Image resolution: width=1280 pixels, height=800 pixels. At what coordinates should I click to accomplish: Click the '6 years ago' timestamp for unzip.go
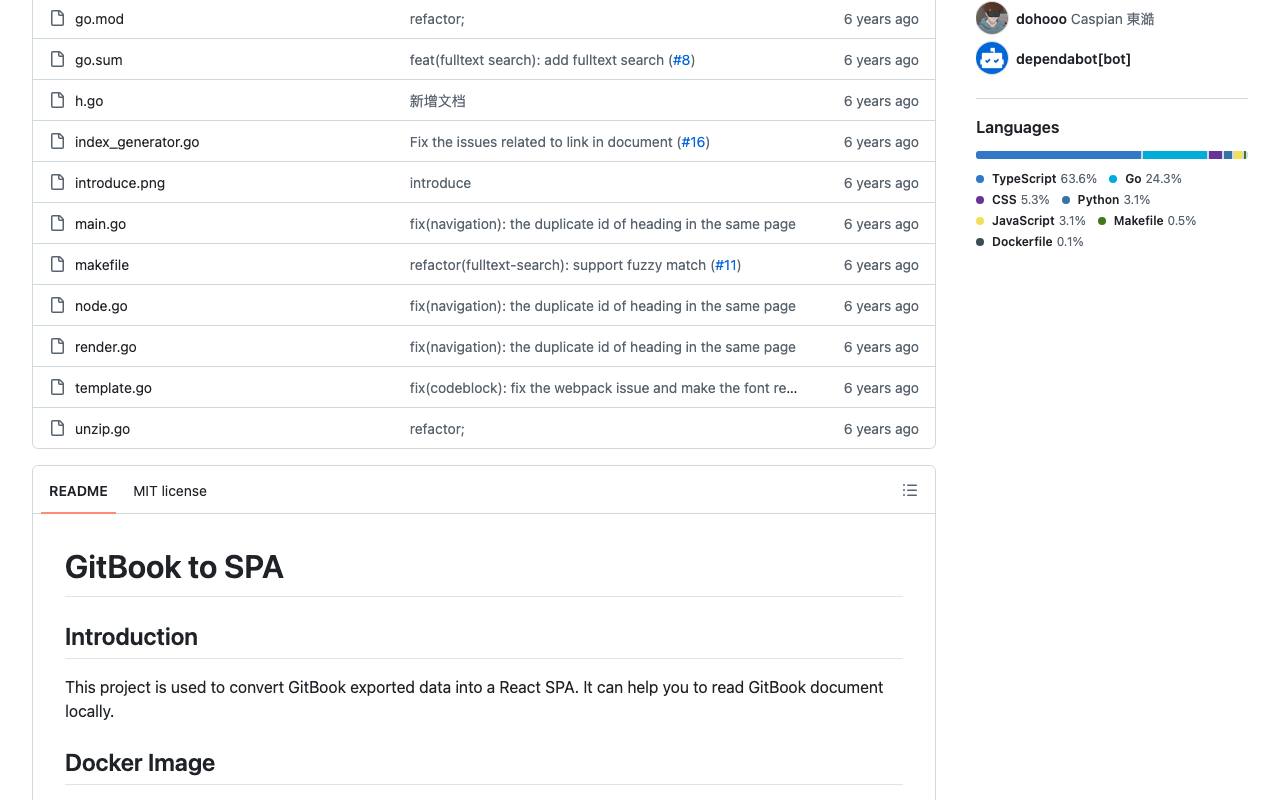pyautogui.click(x=881, y=429)
